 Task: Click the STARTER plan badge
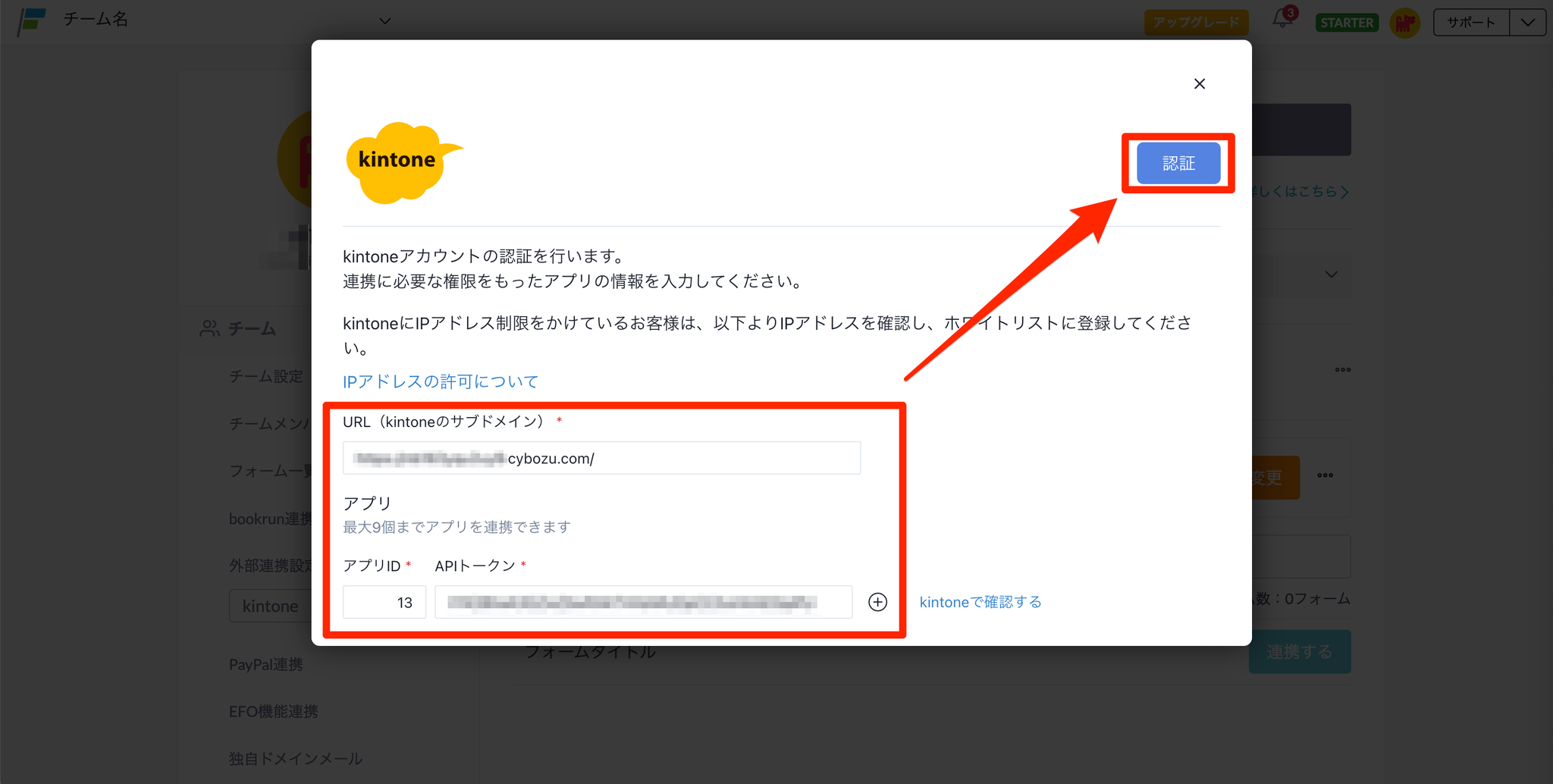[x=1347, y=22]
